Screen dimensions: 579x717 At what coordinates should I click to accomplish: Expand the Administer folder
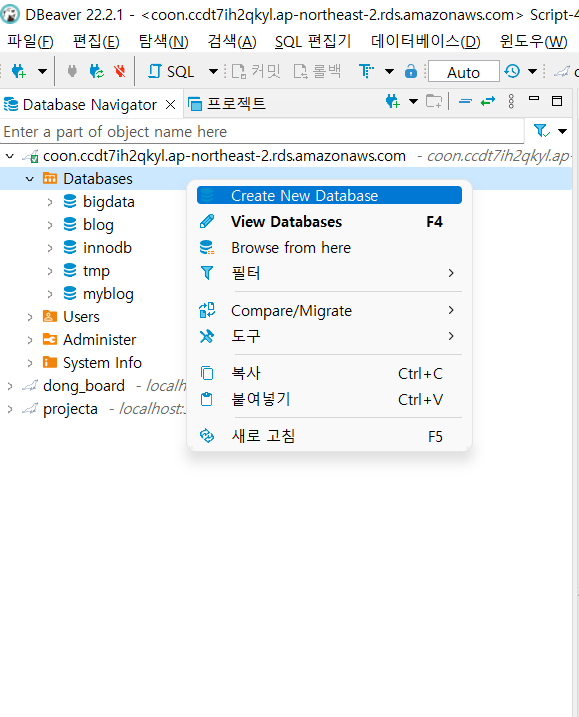pyautogui.click(x=30, y=340)
